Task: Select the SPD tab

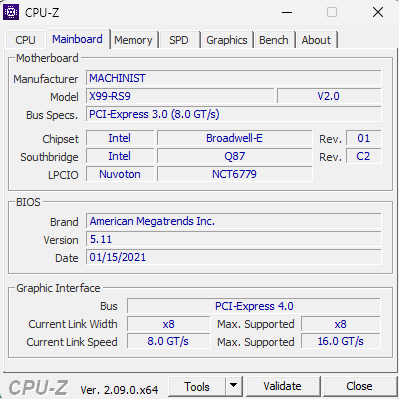Action: (179, 40)
